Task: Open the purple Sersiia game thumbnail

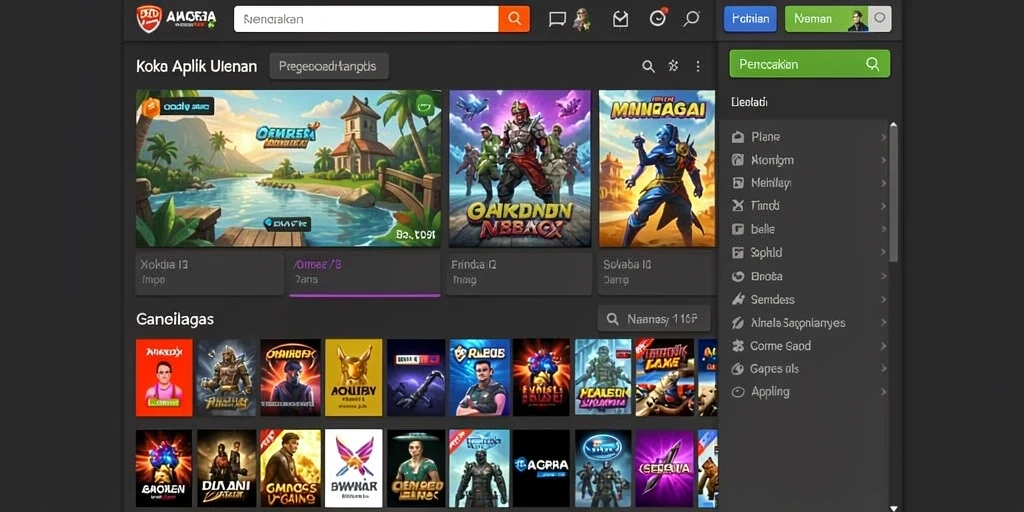Action: [x=665, y=468]
